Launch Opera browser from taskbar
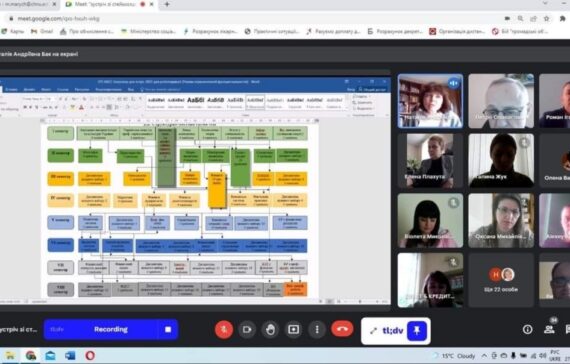Image resolution: width=570 pixels, height=364 pixels. (90, 355)
